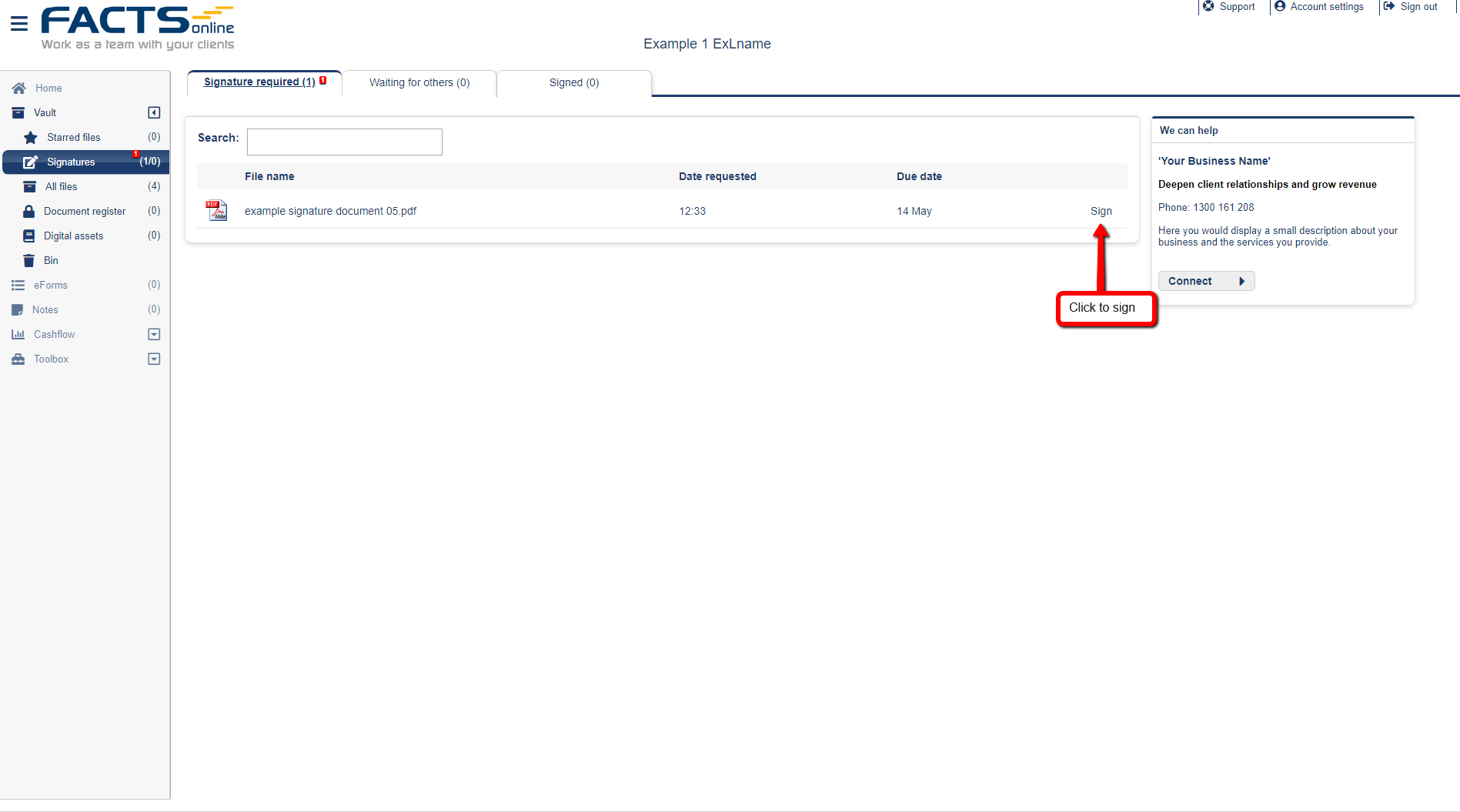
Task: Click the Bin trash icon
Action: pyautogui.click(x=29, y=260)
